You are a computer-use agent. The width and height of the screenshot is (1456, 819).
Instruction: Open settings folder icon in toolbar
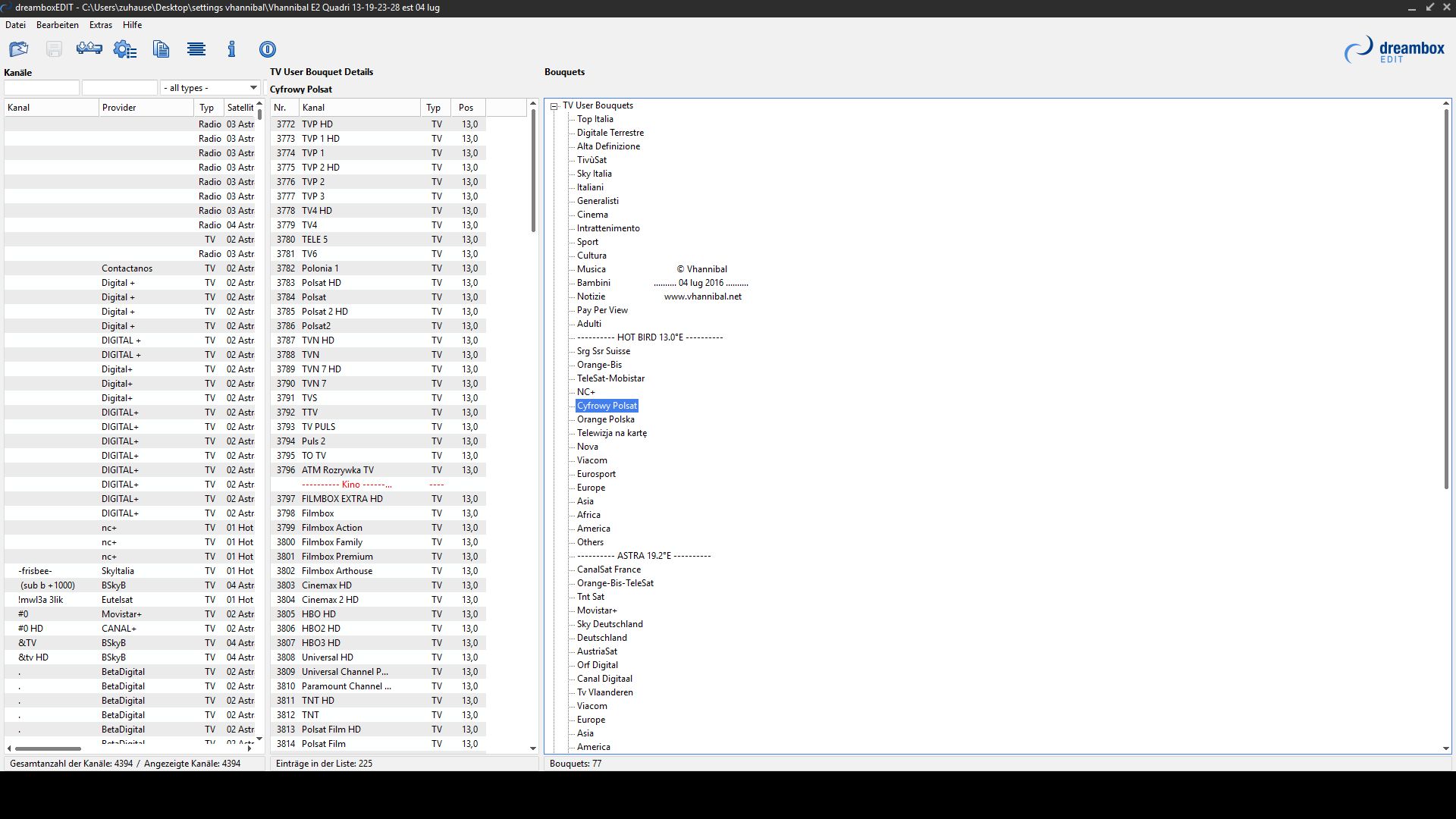pos(19,49)
